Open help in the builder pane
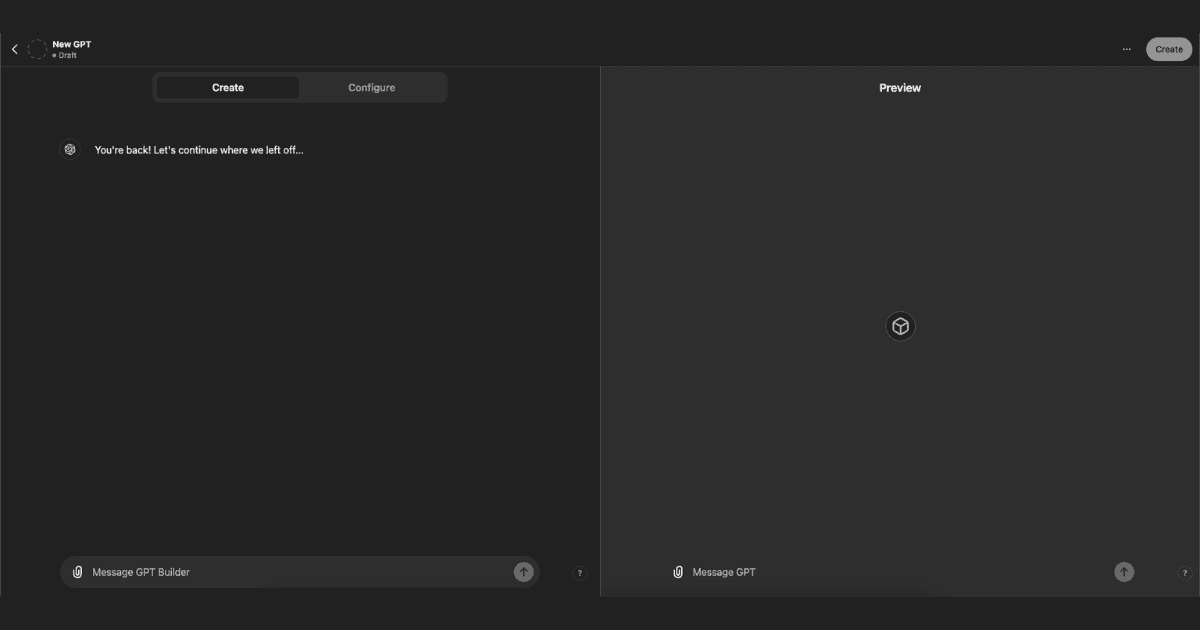Viewport: 1200px width, 630px height. click(580, 573)
